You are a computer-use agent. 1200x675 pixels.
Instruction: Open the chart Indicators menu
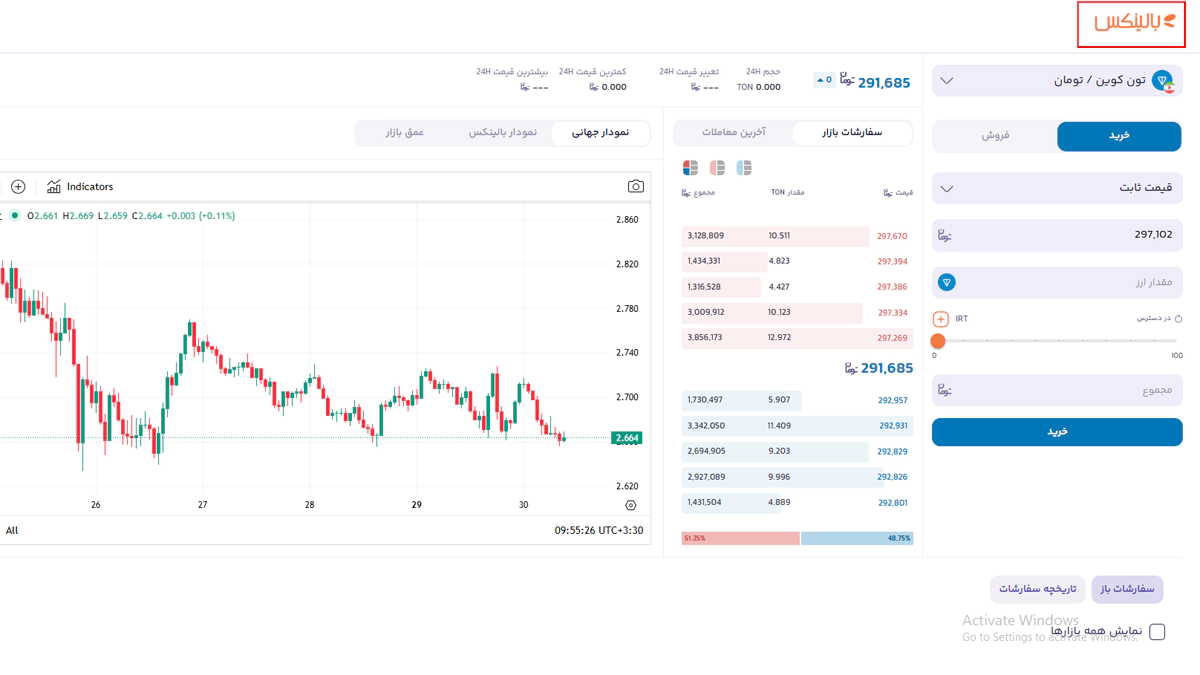point(80,187)
